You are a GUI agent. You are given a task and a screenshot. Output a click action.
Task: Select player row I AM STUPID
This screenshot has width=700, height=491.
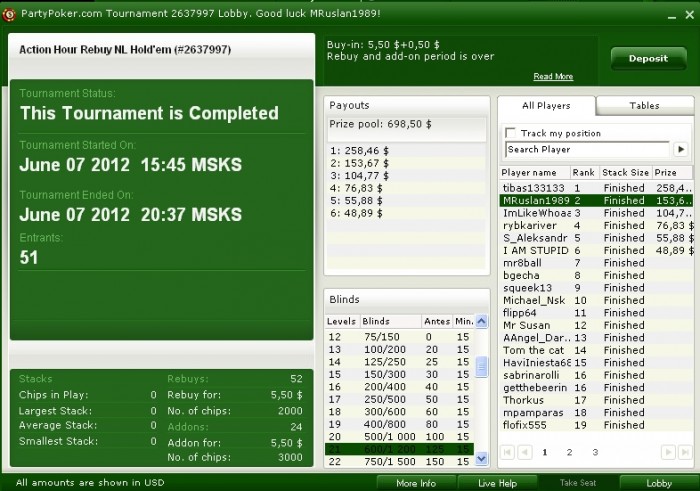tap(596, 250)
